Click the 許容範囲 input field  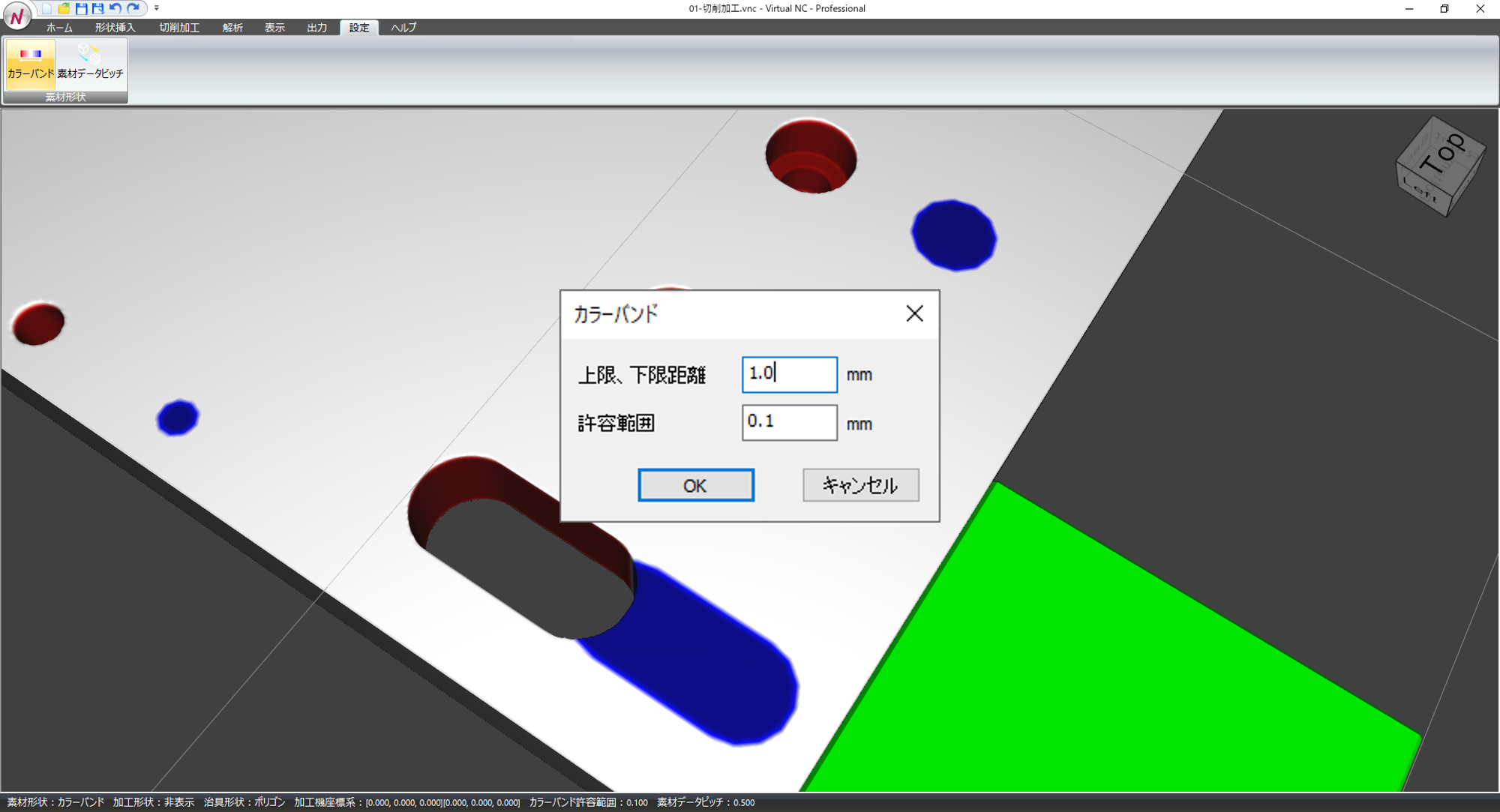pos(789,423)
